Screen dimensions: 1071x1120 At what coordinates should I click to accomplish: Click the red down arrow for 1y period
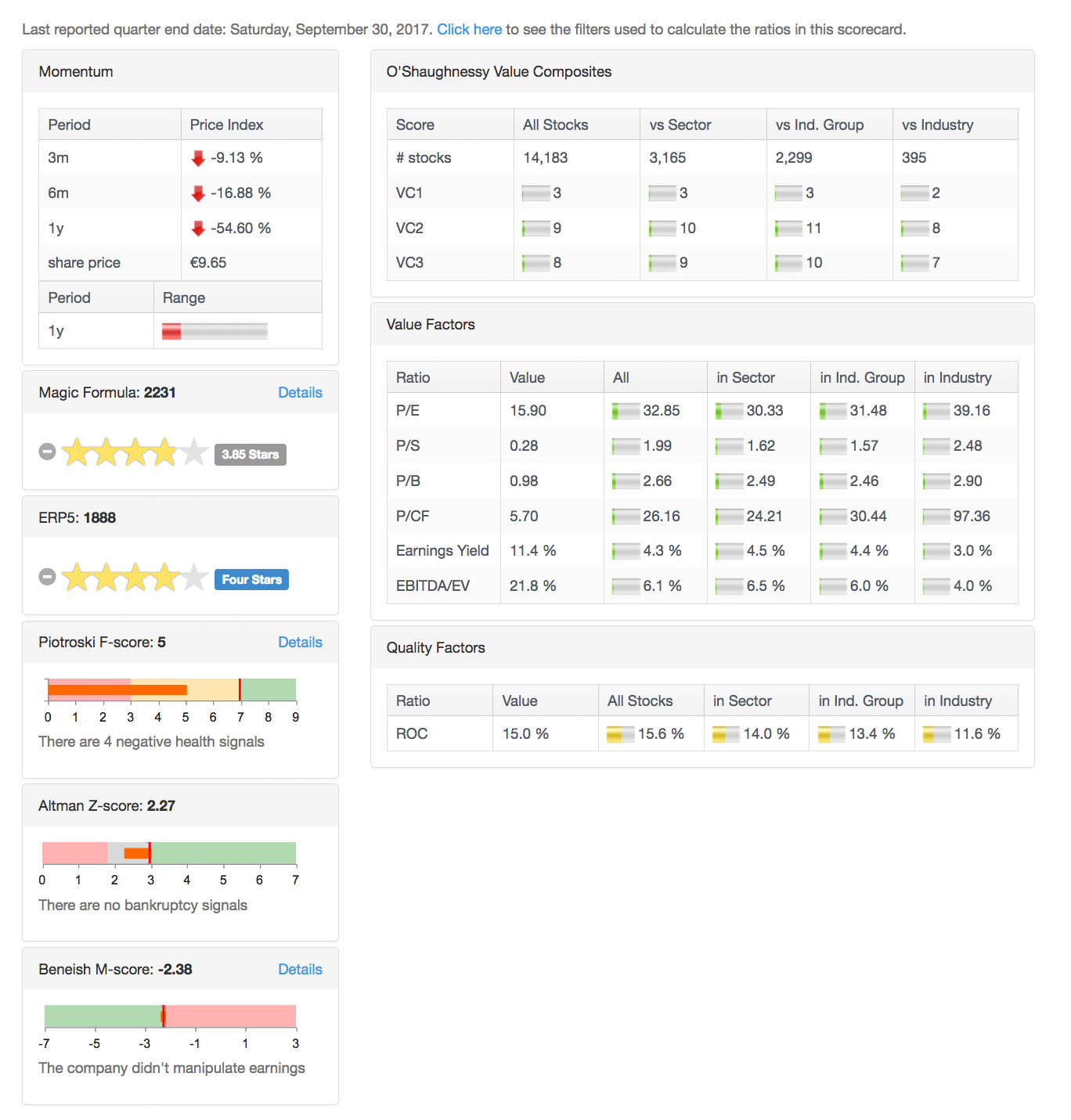point(198,229)
